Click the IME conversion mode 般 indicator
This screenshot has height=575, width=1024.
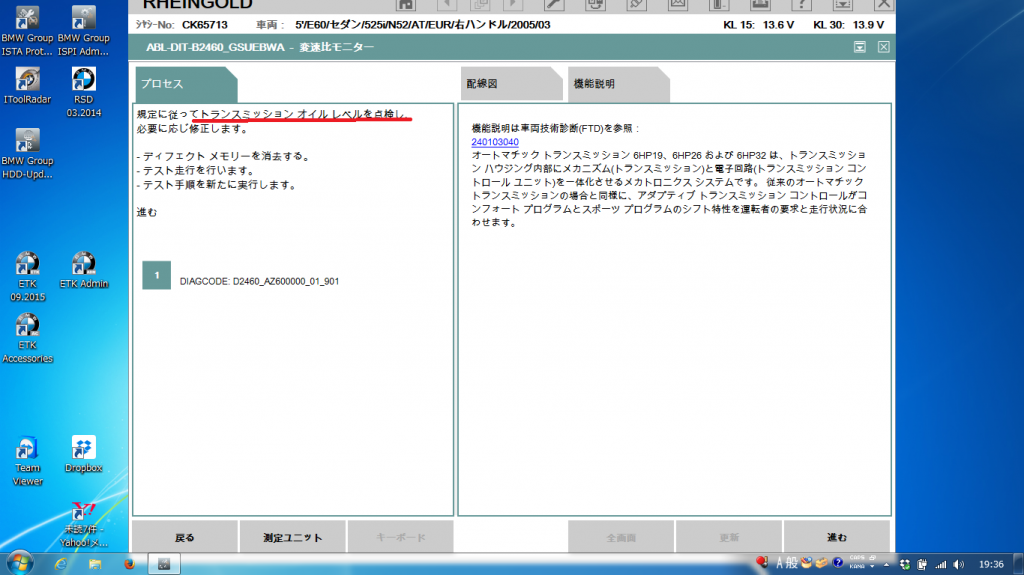click(792, 563)
